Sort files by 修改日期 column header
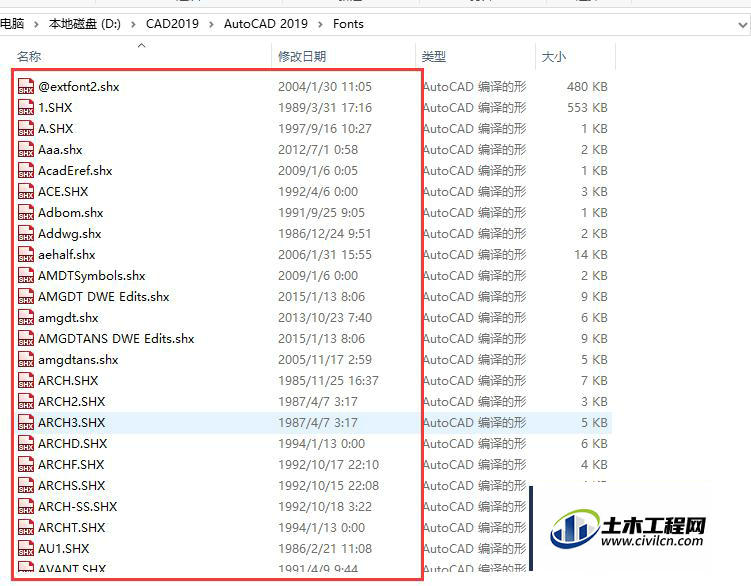The height and width of the screenshot is (586, 751). coord(302,57)
